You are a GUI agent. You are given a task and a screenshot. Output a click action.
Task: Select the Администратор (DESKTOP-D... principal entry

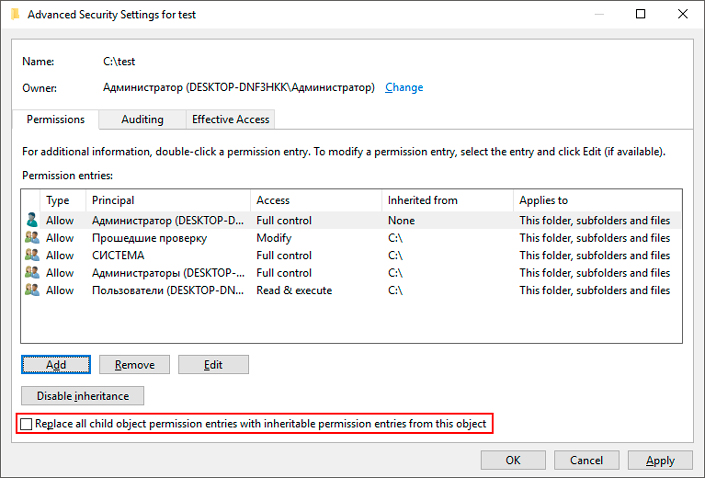tap(168, 220)
